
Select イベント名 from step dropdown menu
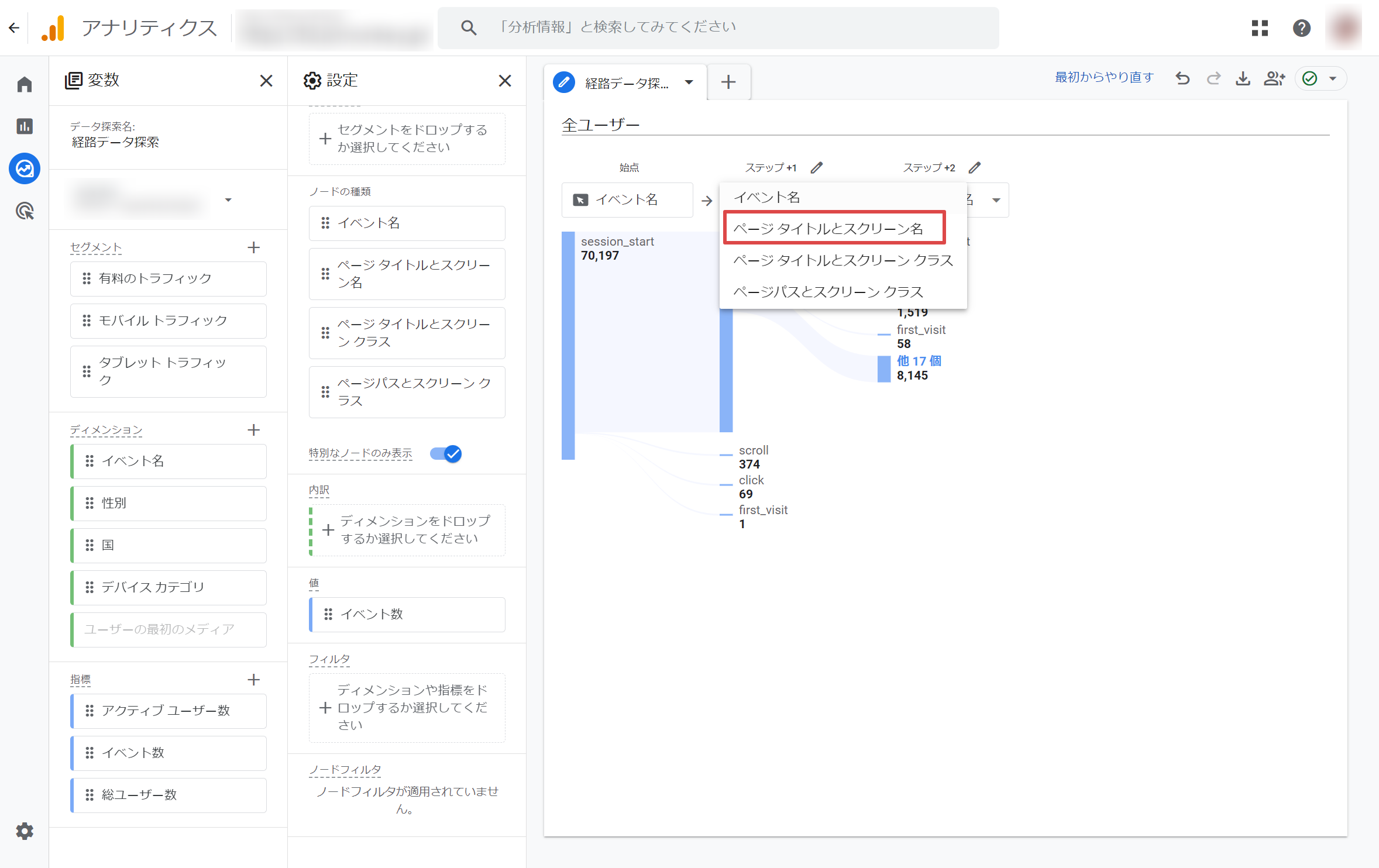tap(842, 197)
